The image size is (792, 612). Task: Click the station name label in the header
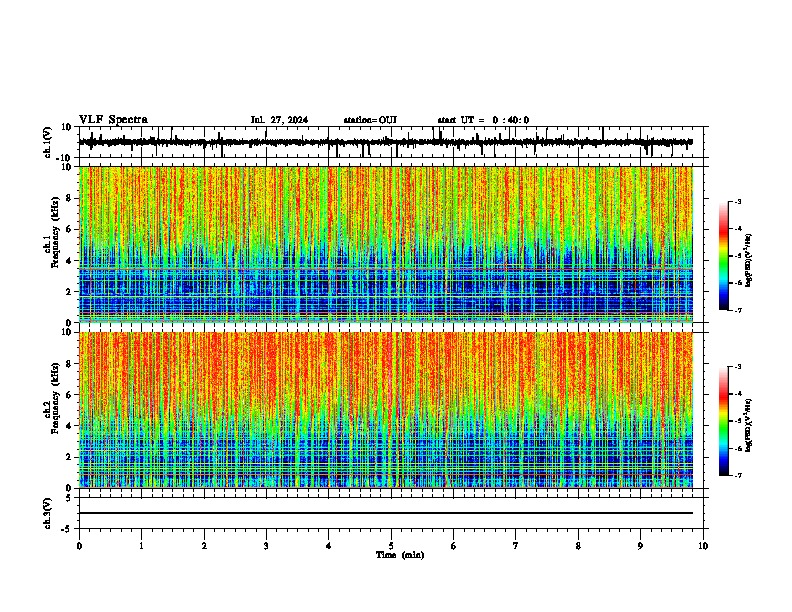point(370,120)
